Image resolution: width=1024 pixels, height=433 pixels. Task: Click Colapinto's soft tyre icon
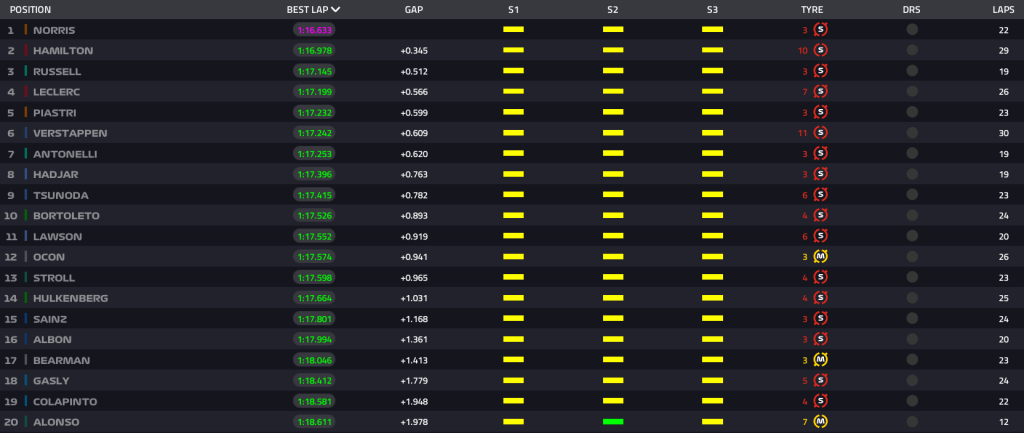pyautogui.click(x=821, y=401)
